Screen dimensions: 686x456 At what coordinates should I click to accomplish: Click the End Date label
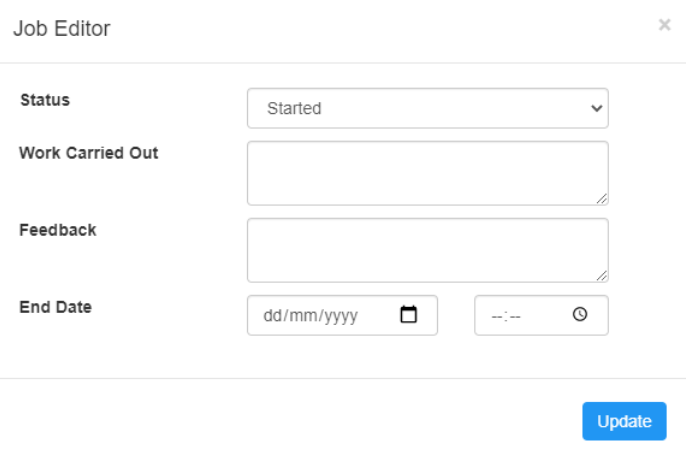[55, 307]
